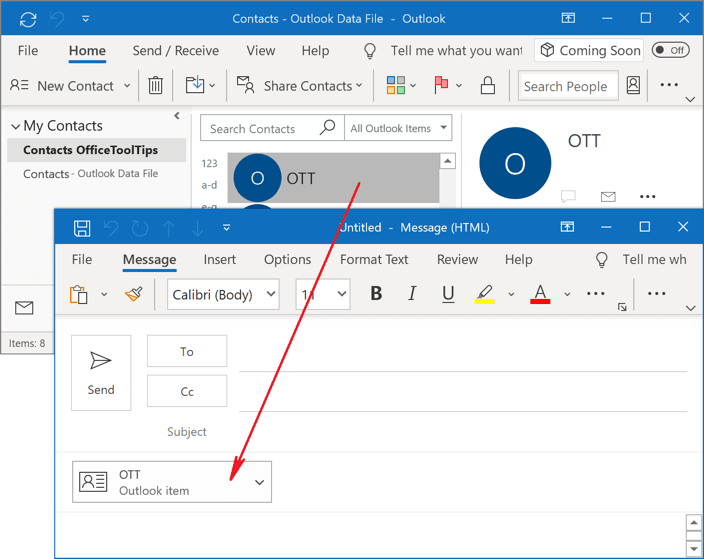Click contact list scroll up arrow
The image size is (704, 559).
[x=448, y=161]
